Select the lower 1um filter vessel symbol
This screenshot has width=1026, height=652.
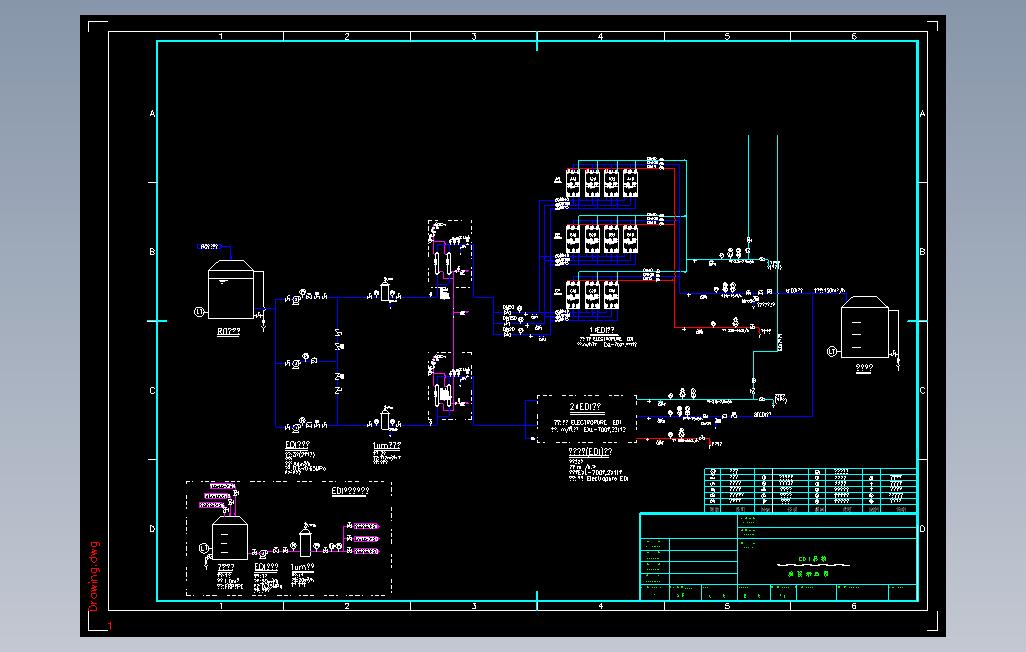[385, 418]
